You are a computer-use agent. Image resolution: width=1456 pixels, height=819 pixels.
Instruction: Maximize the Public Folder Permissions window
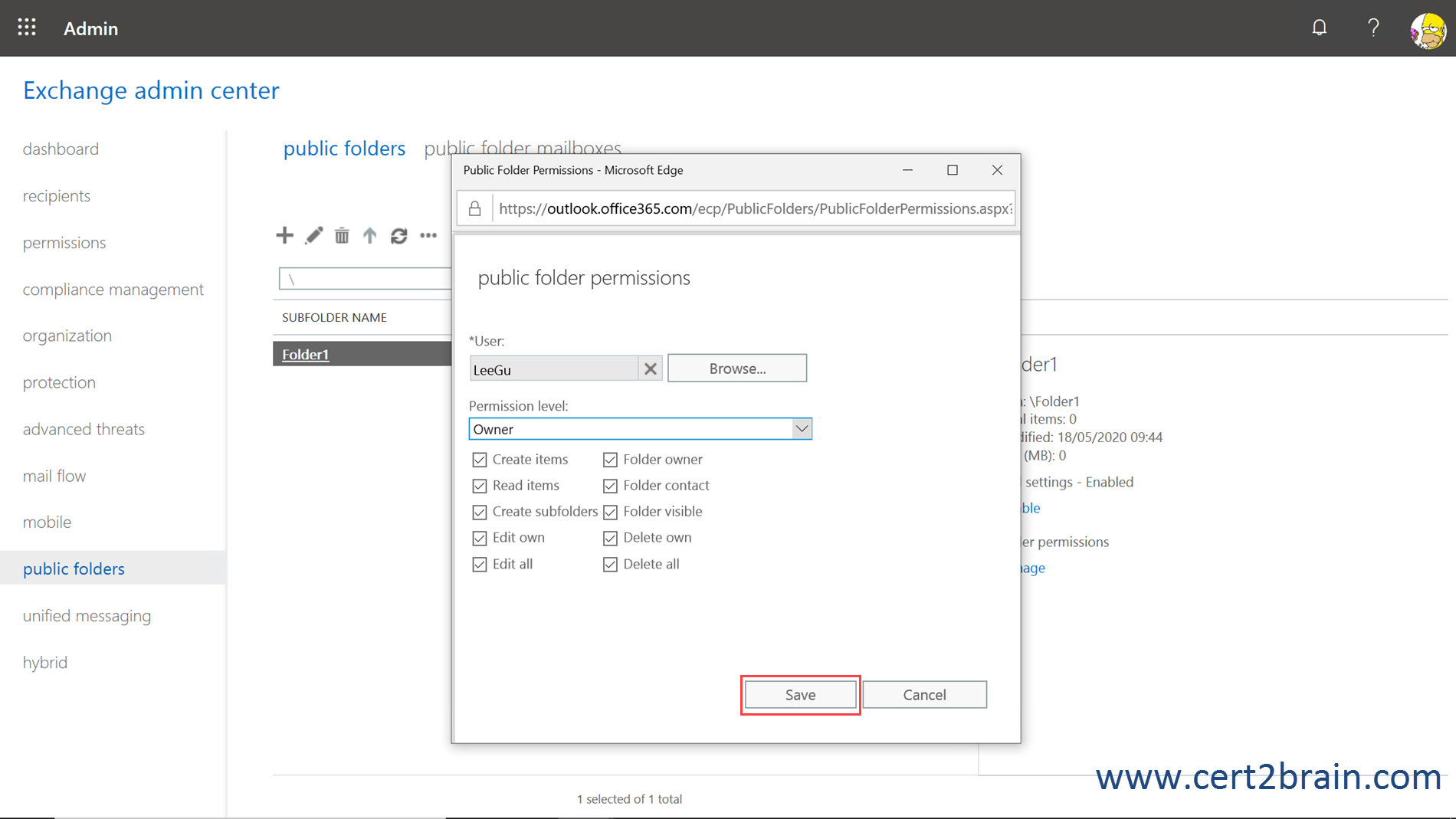pyautogui.click(x=953, y=170)
